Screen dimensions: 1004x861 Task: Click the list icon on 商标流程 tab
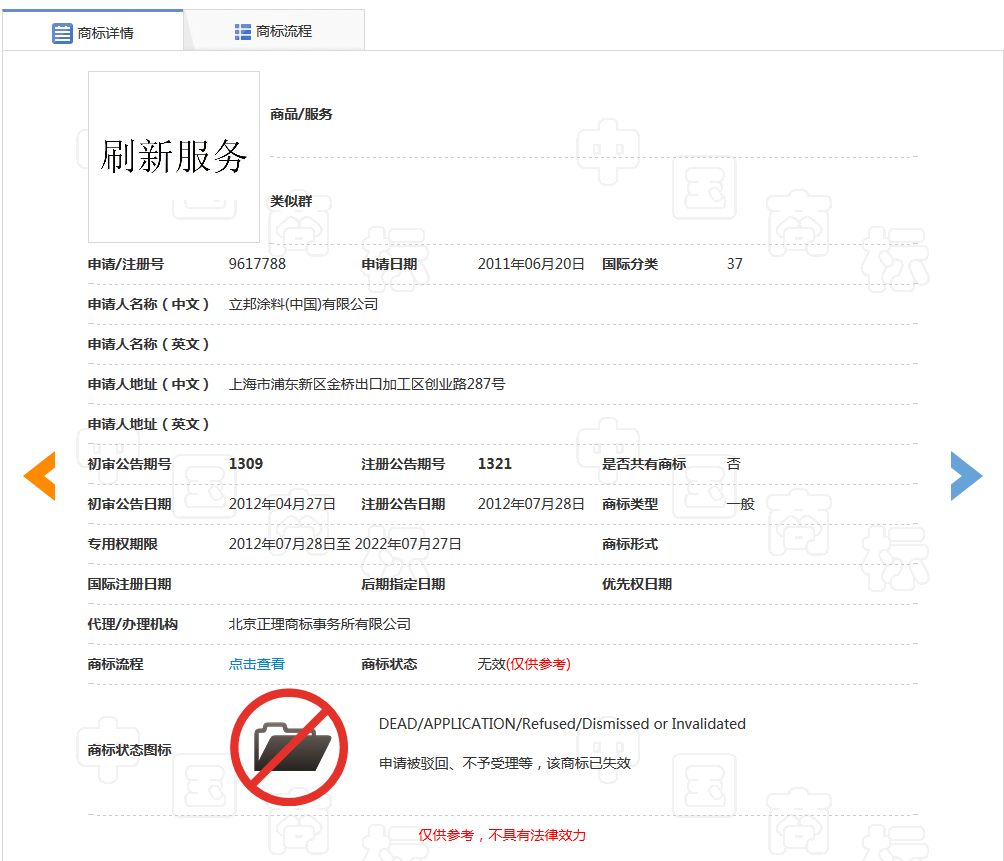tap(243, 32)
